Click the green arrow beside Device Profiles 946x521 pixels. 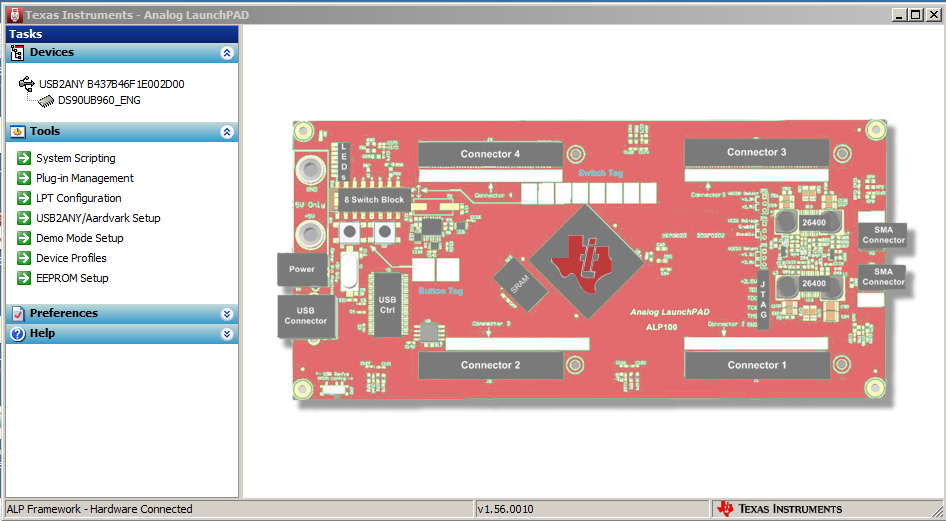24,258
